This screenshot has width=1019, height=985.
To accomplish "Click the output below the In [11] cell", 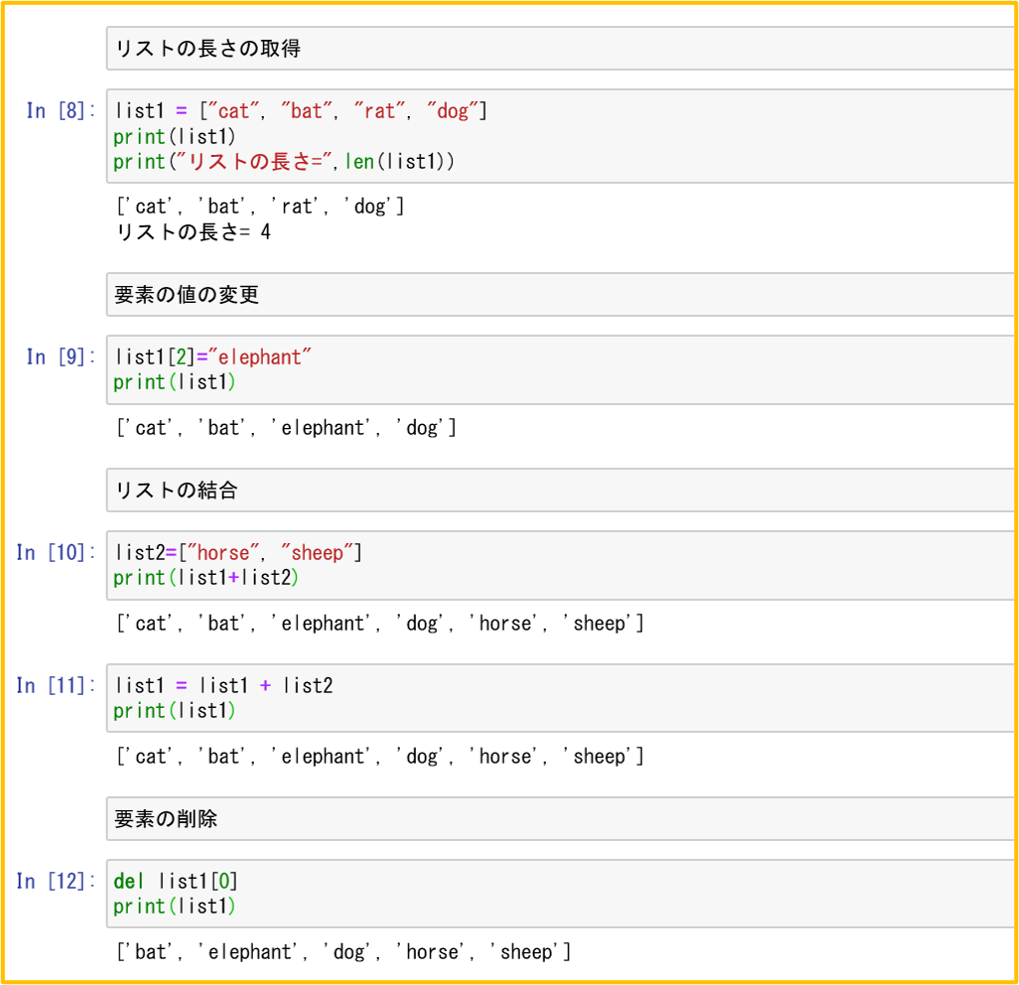I will tap(380, 757).
